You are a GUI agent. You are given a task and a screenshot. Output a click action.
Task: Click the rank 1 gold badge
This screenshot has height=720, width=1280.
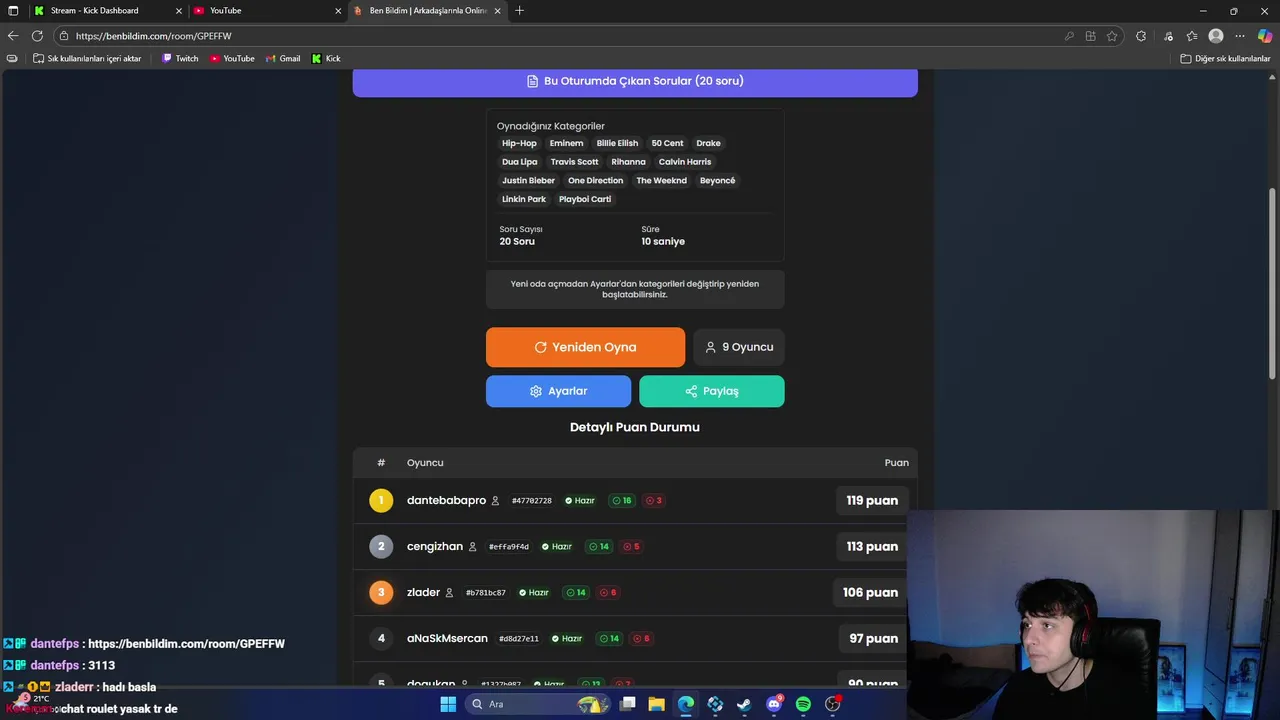381,500
